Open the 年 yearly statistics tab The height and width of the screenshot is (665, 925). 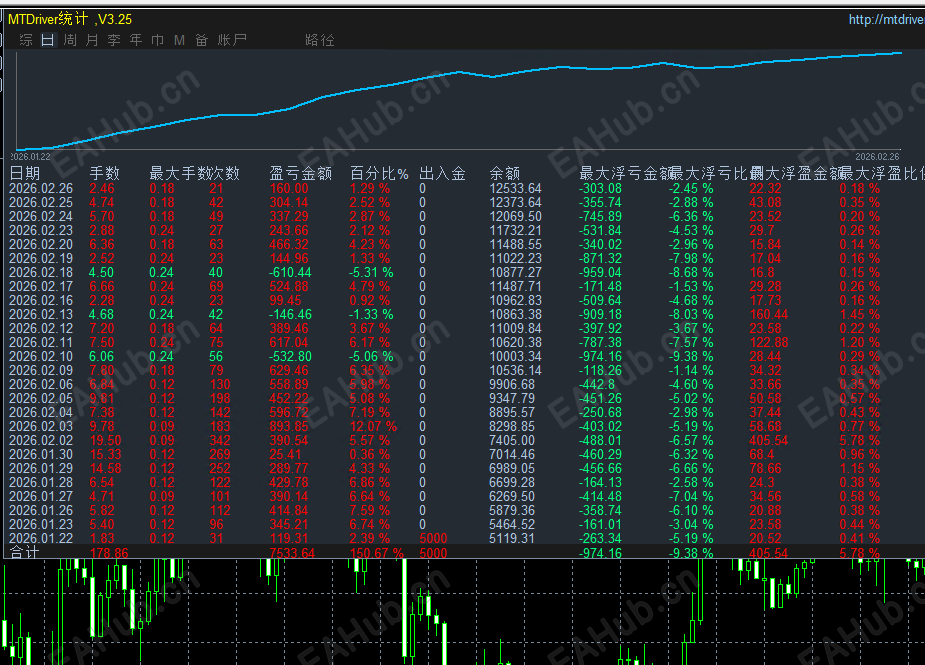(136, 40)
